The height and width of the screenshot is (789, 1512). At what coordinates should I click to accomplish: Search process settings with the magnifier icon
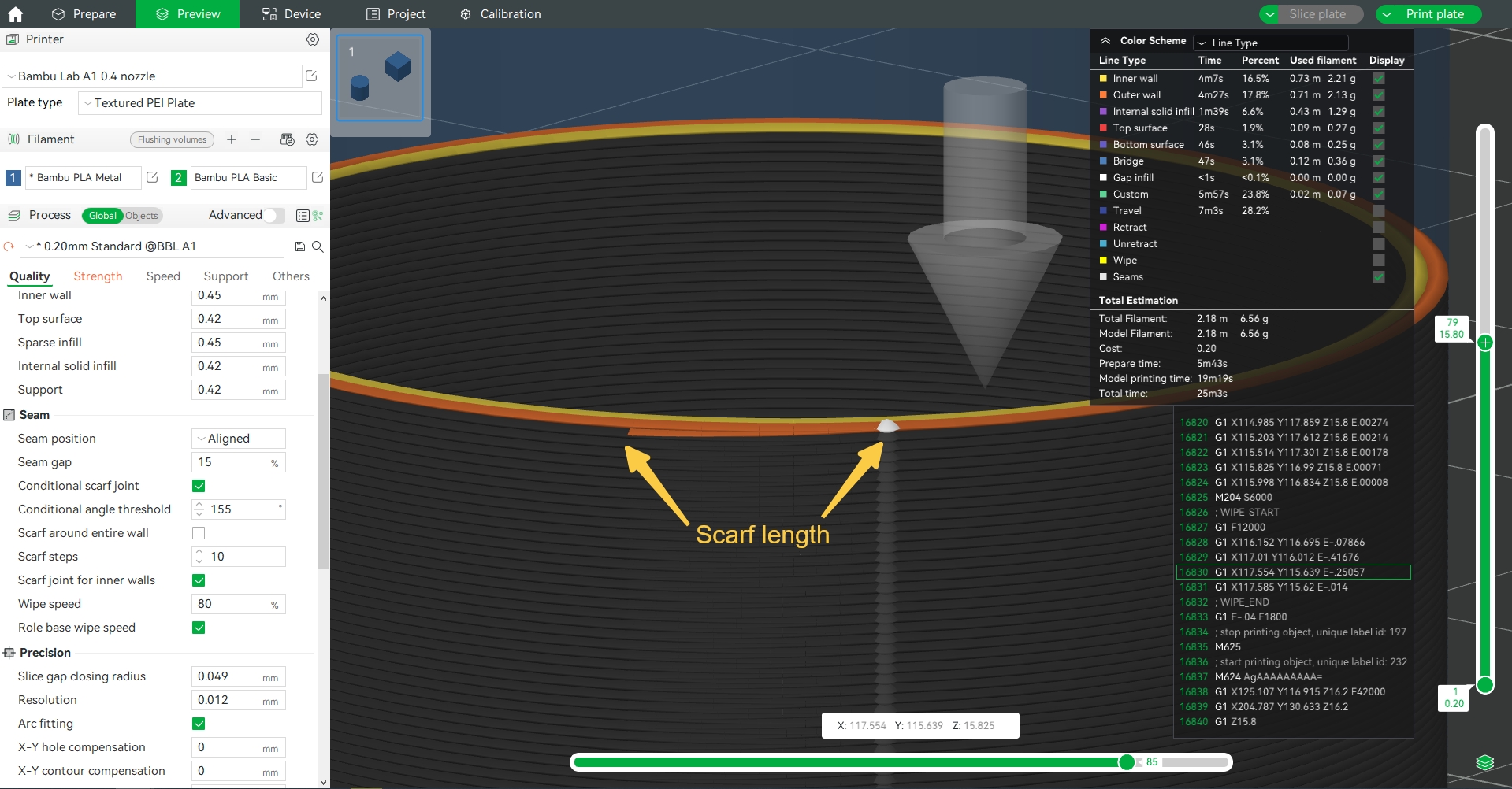click(318, 246)
